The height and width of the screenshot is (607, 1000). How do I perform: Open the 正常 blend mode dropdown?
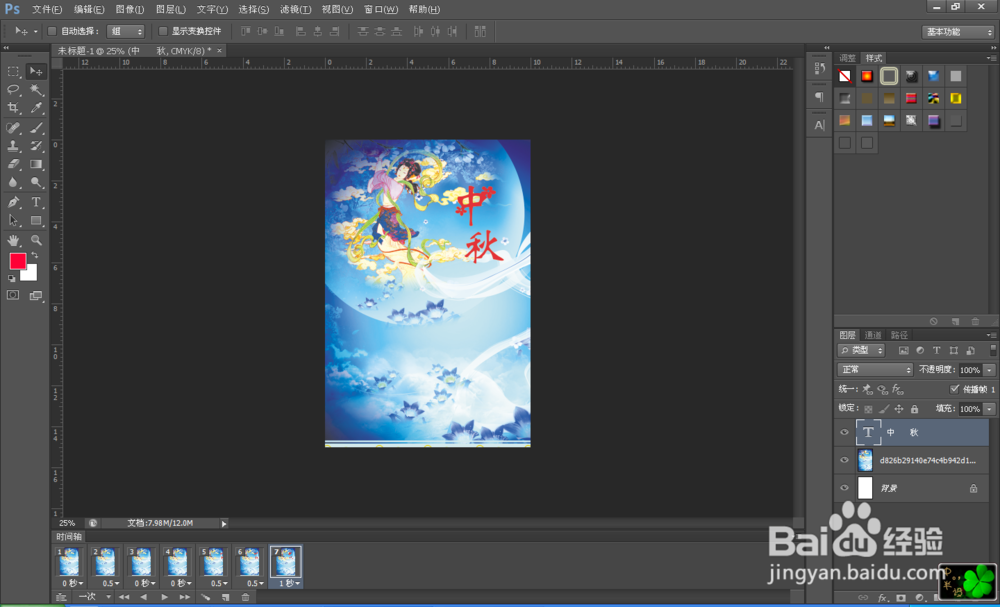(875, 370)
